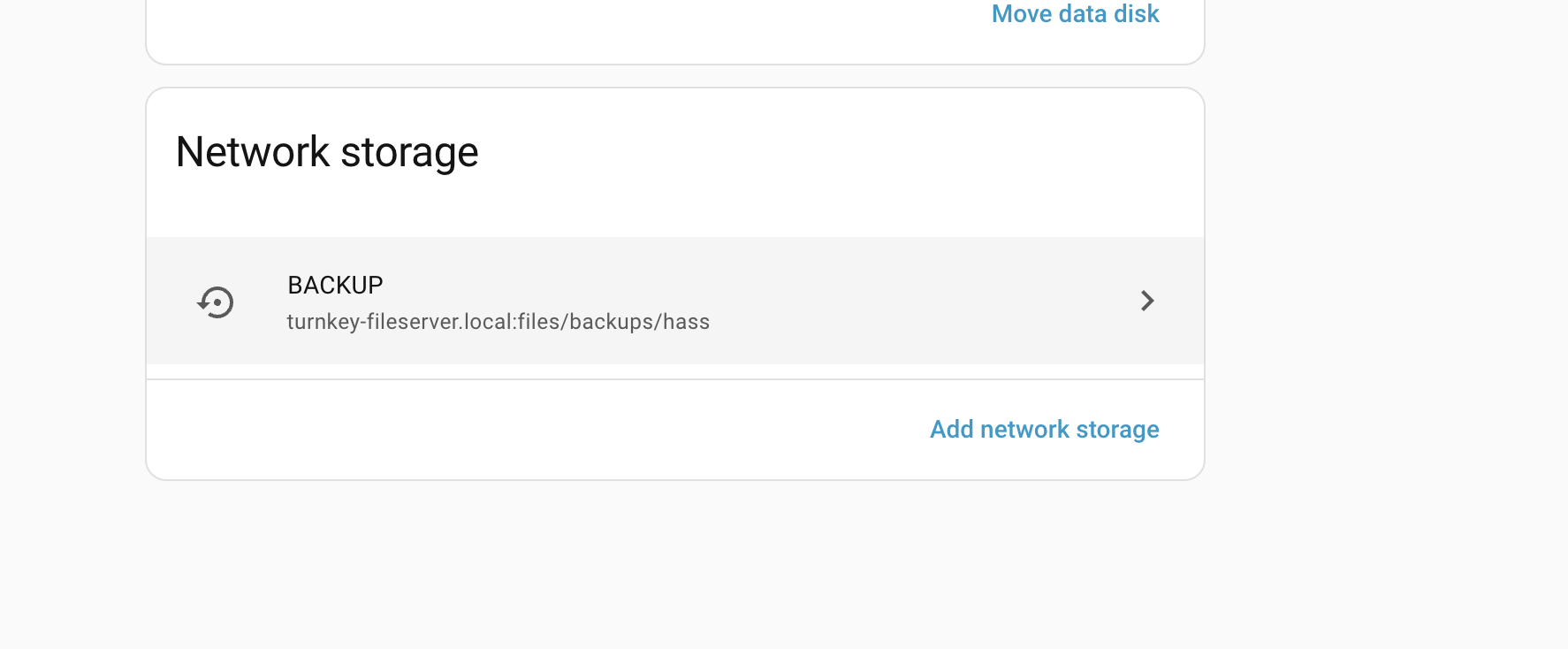Add a new network storage location
This screenshot has height=649, width=1568.
pos(1044,430)
